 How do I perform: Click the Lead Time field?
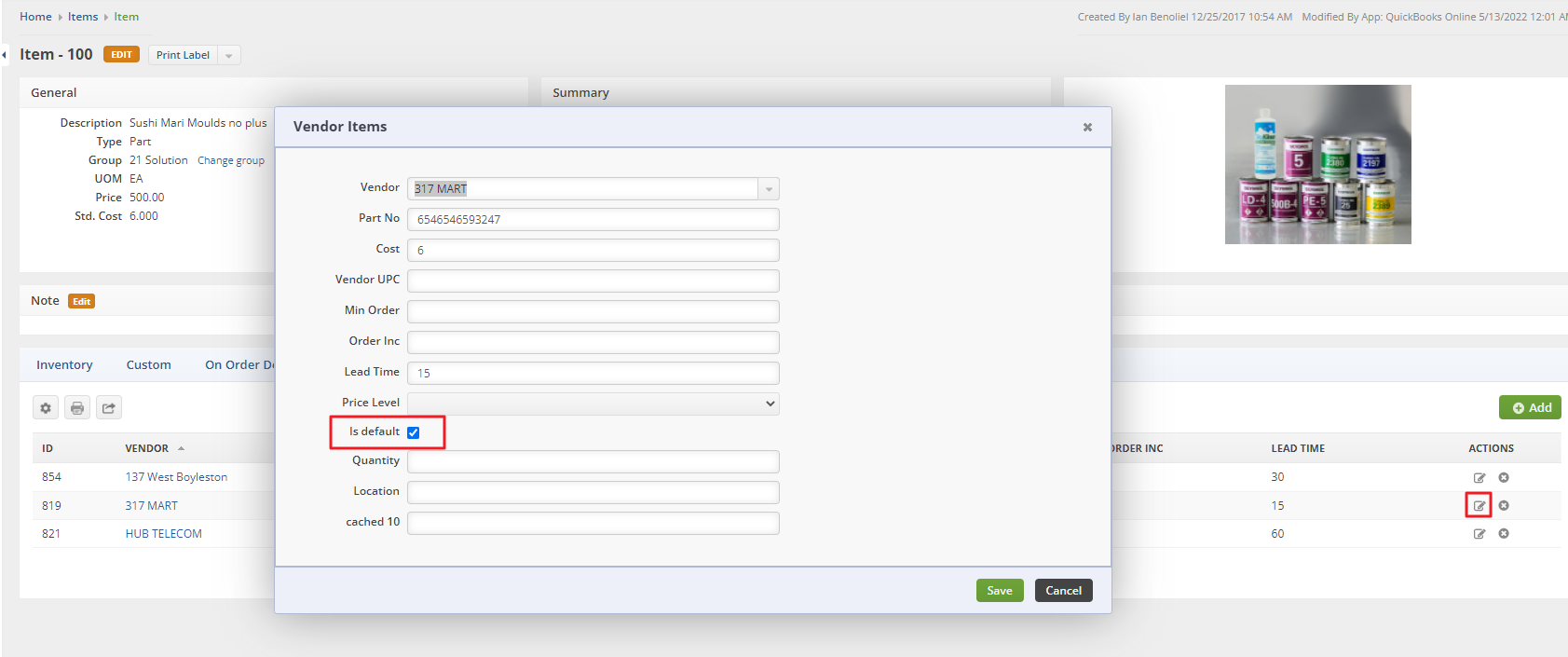pyautogui.click(x=593, y=374)
